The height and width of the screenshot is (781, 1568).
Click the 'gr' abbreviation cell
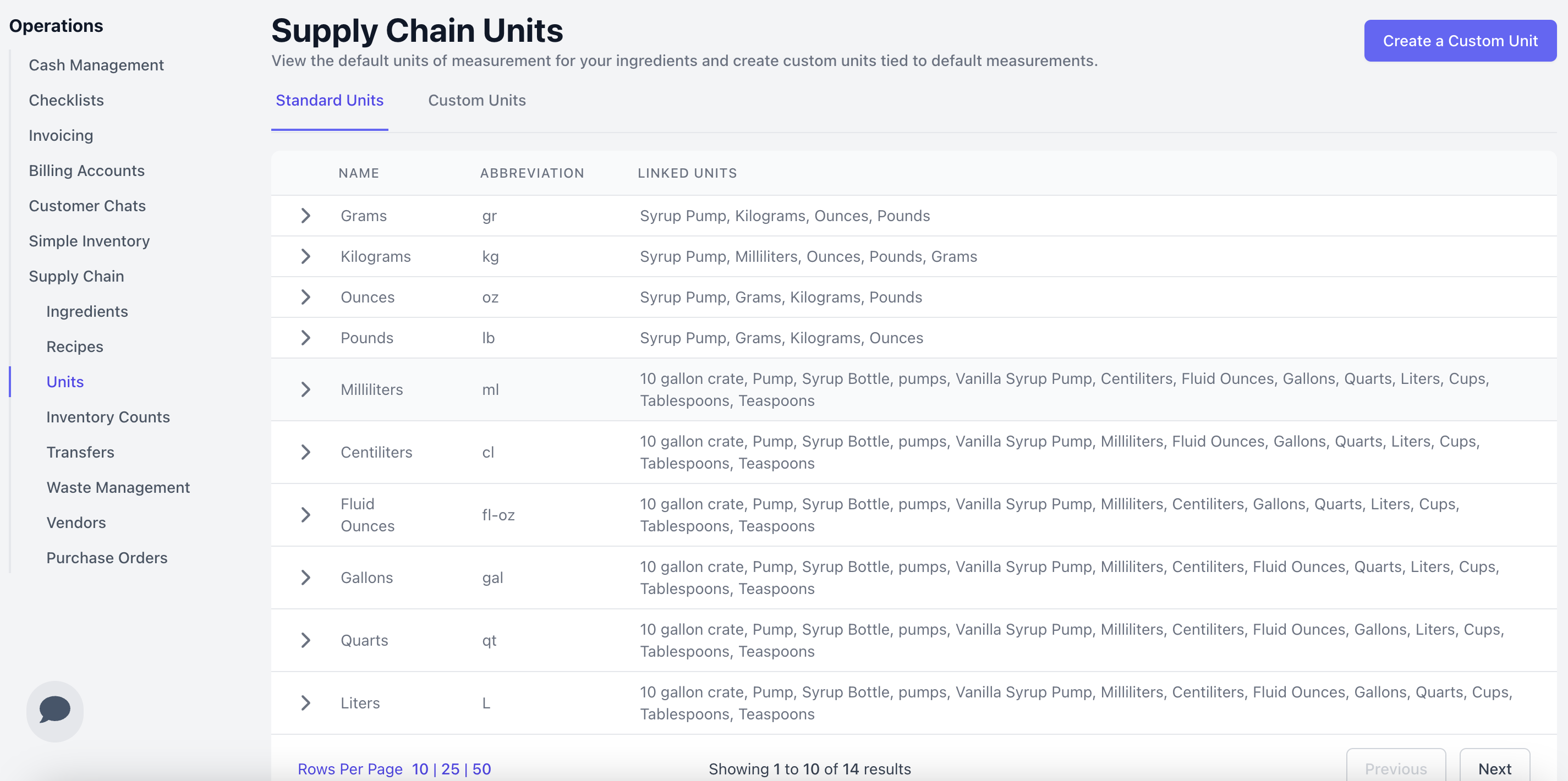coord(490,216)
